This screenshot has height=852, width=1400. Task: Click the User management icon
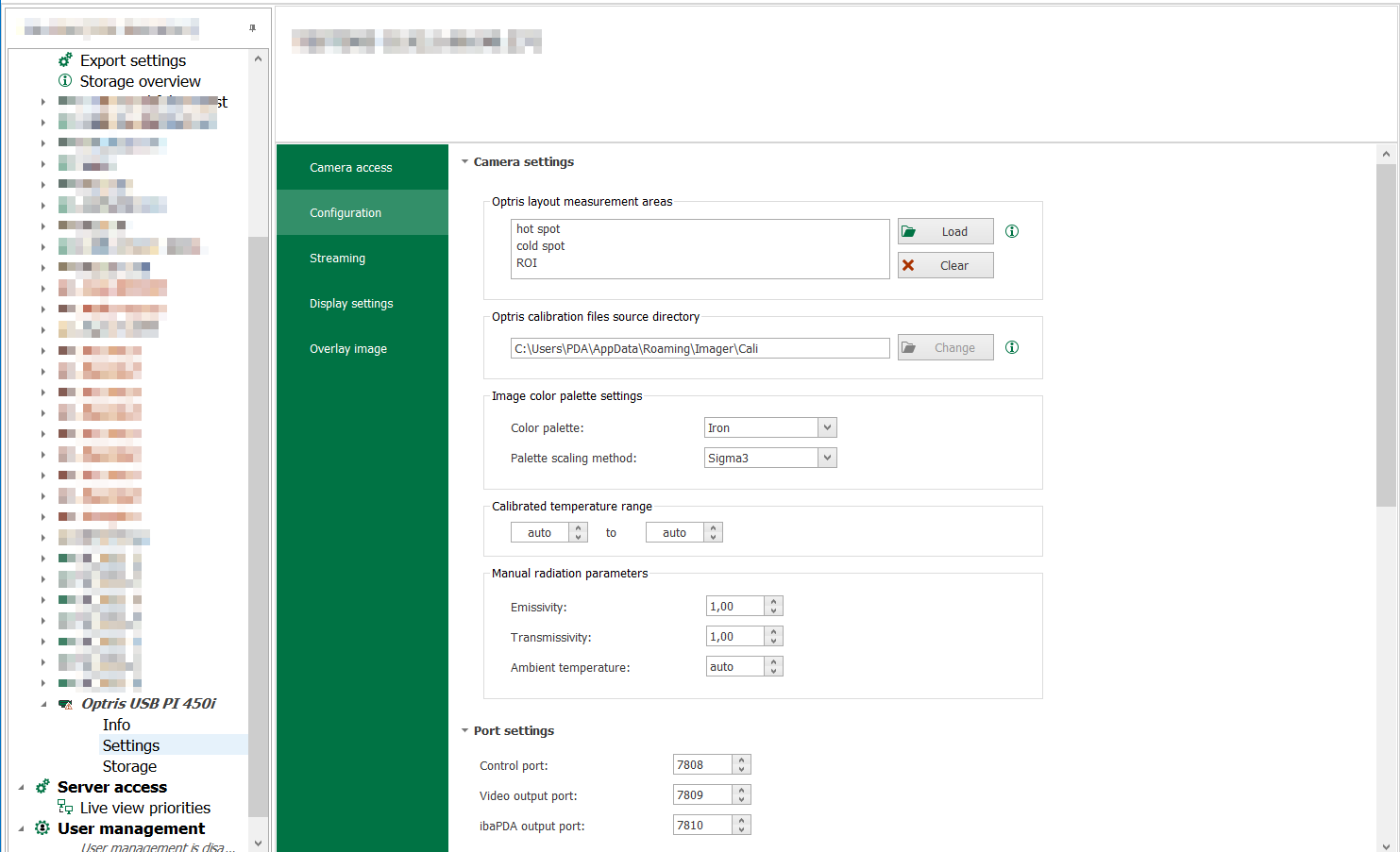click(42, 828)
